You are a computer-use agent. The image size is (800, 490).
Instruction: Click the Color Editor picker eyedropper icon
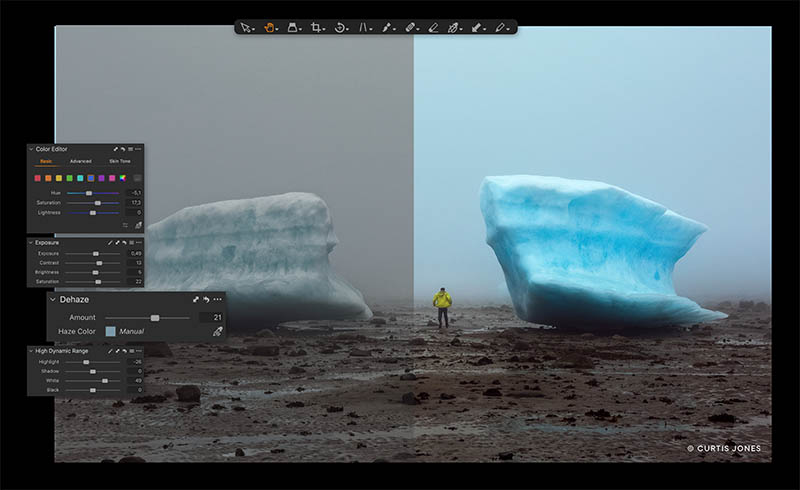[138, 225]
